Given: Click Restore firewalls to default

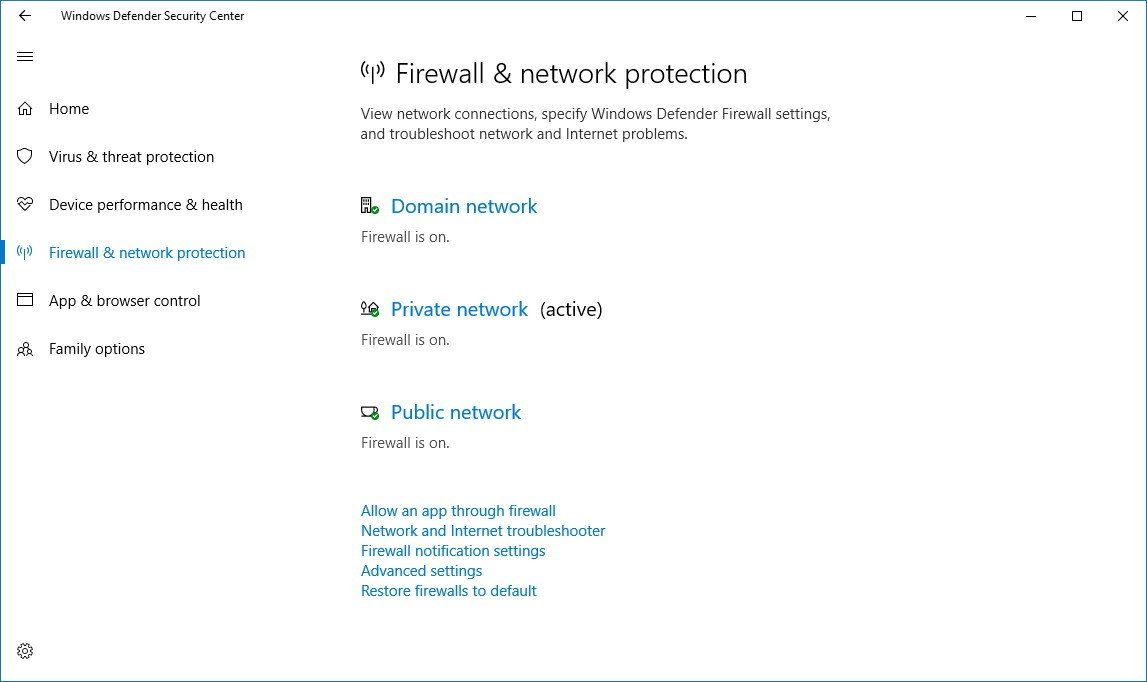Looking at the screenshot, I should click(449, 590).
